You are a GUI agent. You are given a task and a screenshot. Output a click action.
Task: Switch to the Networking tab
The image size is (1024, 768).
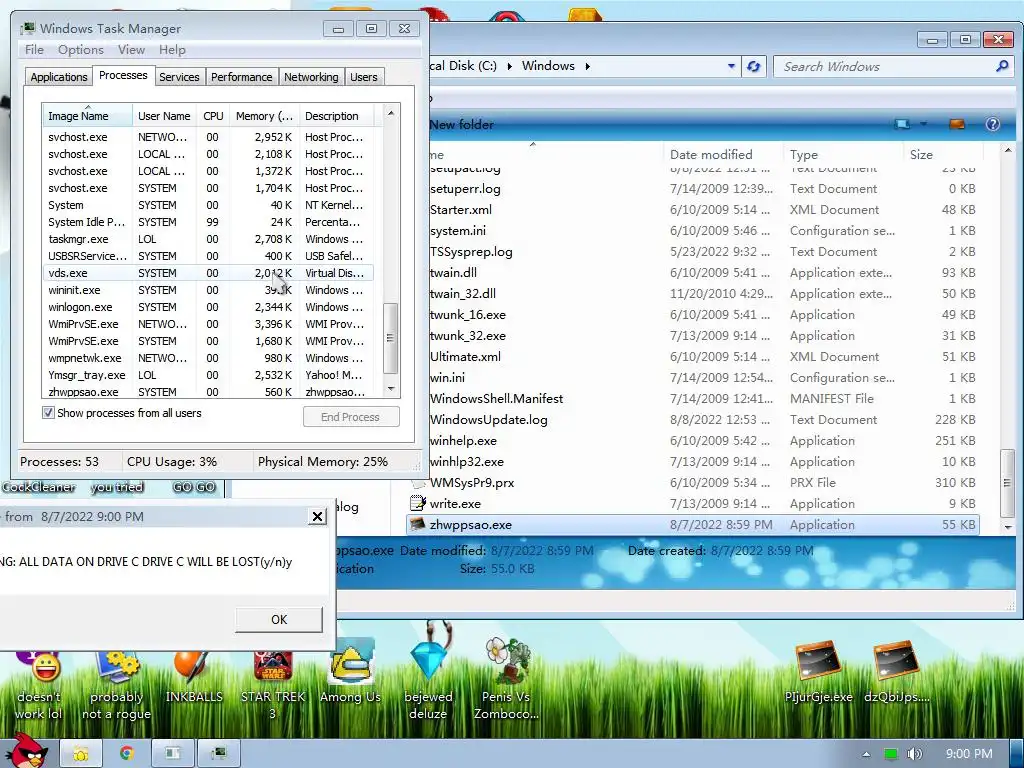[311, 77]
